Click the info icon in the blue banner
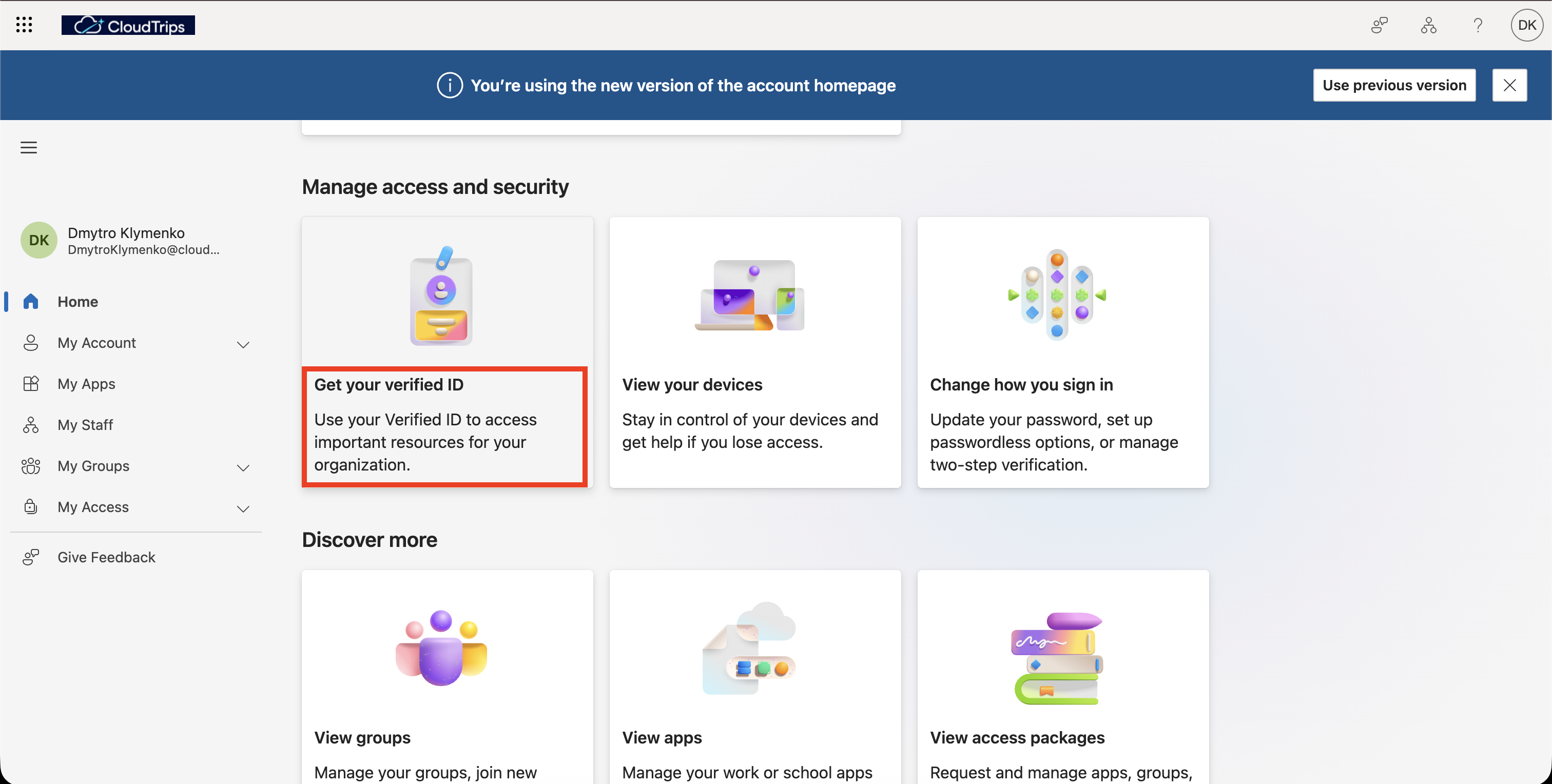Image resolution: width=1552 pixels, height=784 pixels. click(450, 86)
